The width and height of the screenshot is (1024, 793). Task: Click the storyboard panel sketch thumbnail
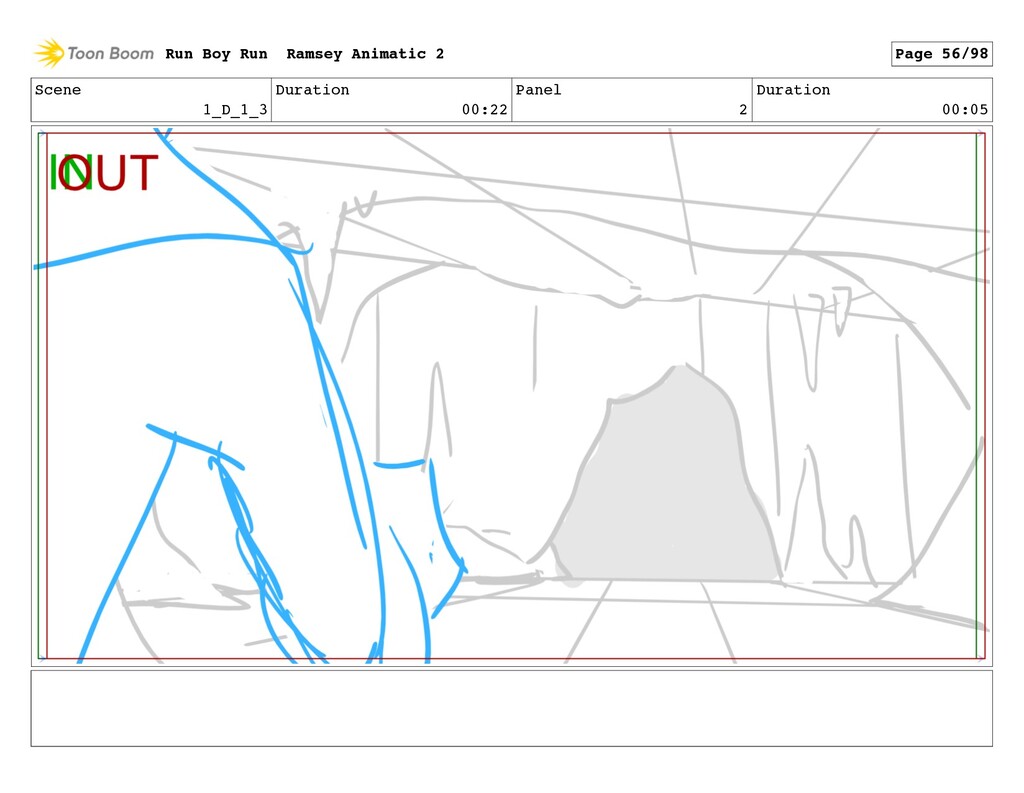coord(512,396)
